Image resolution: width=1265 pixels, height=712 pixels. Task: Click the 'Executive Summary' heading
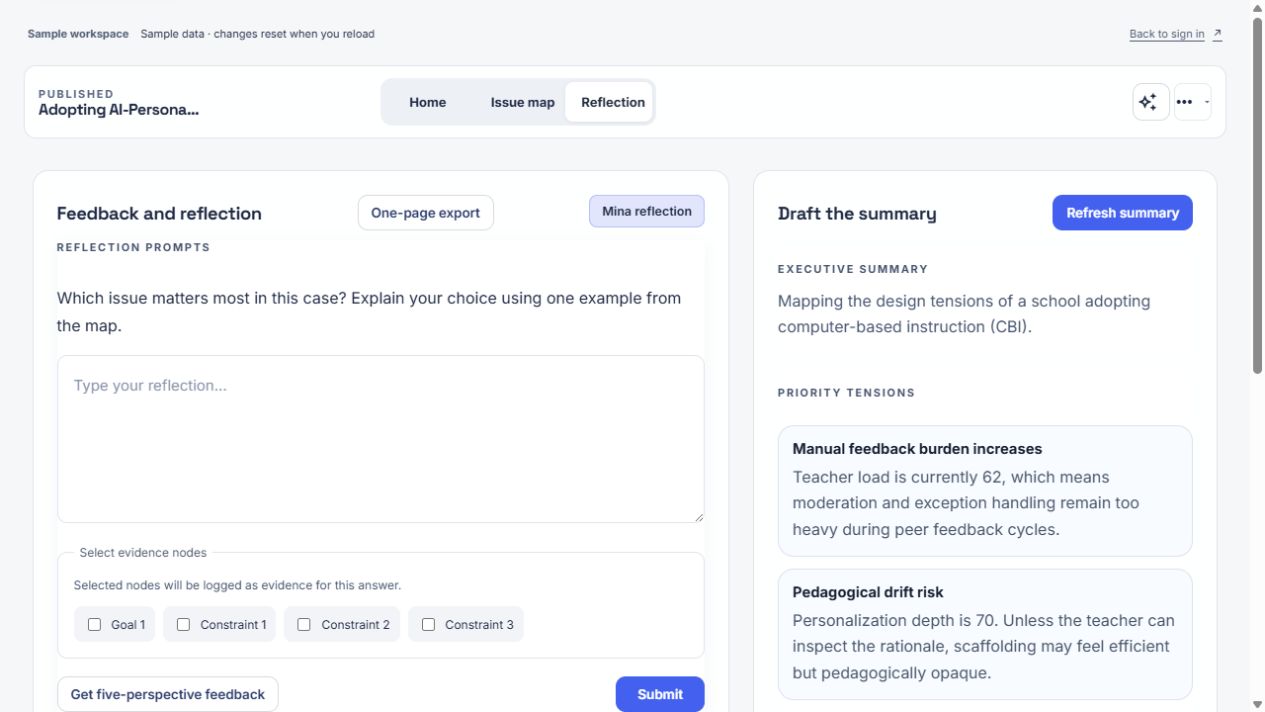853,269
